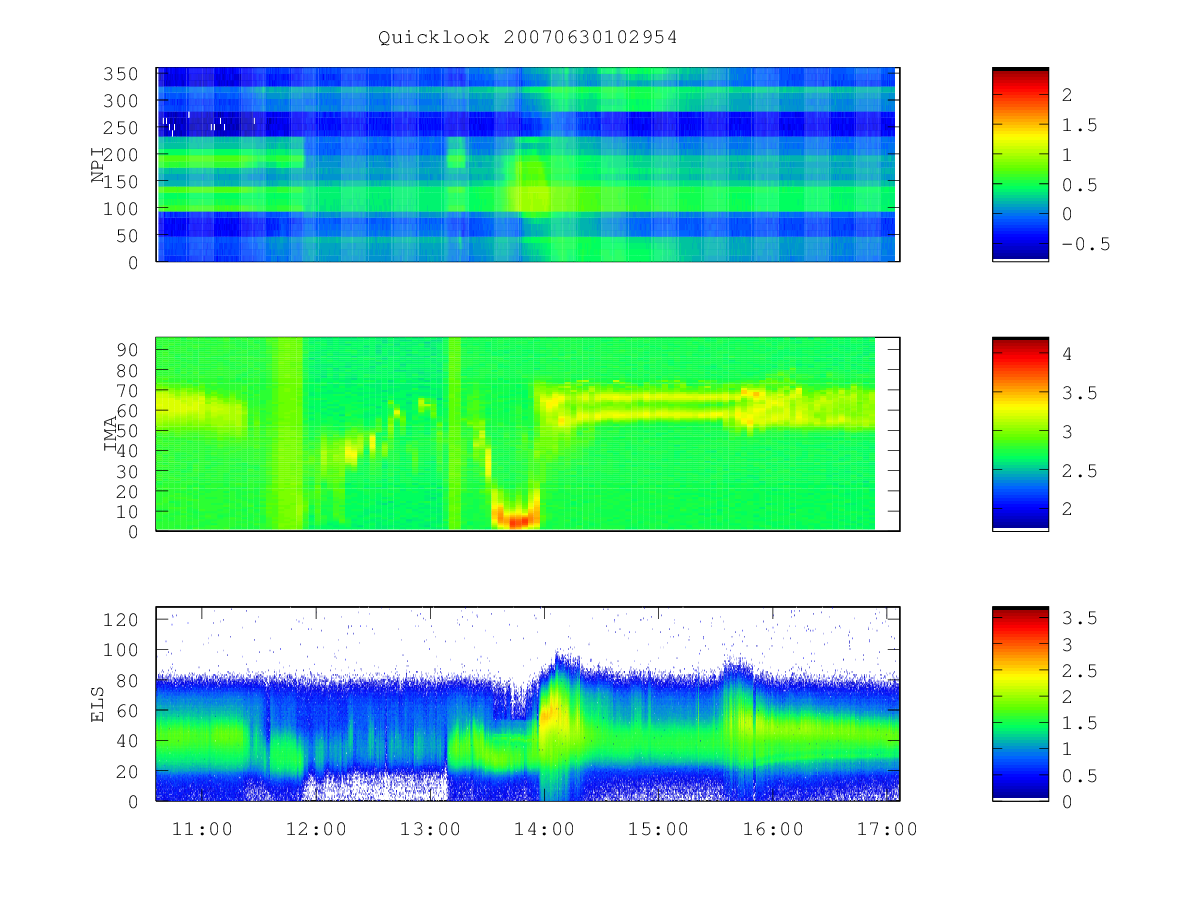Click the IMA spectrogram panel
The width and height of the screenshot is (1200, 900).
528,433
